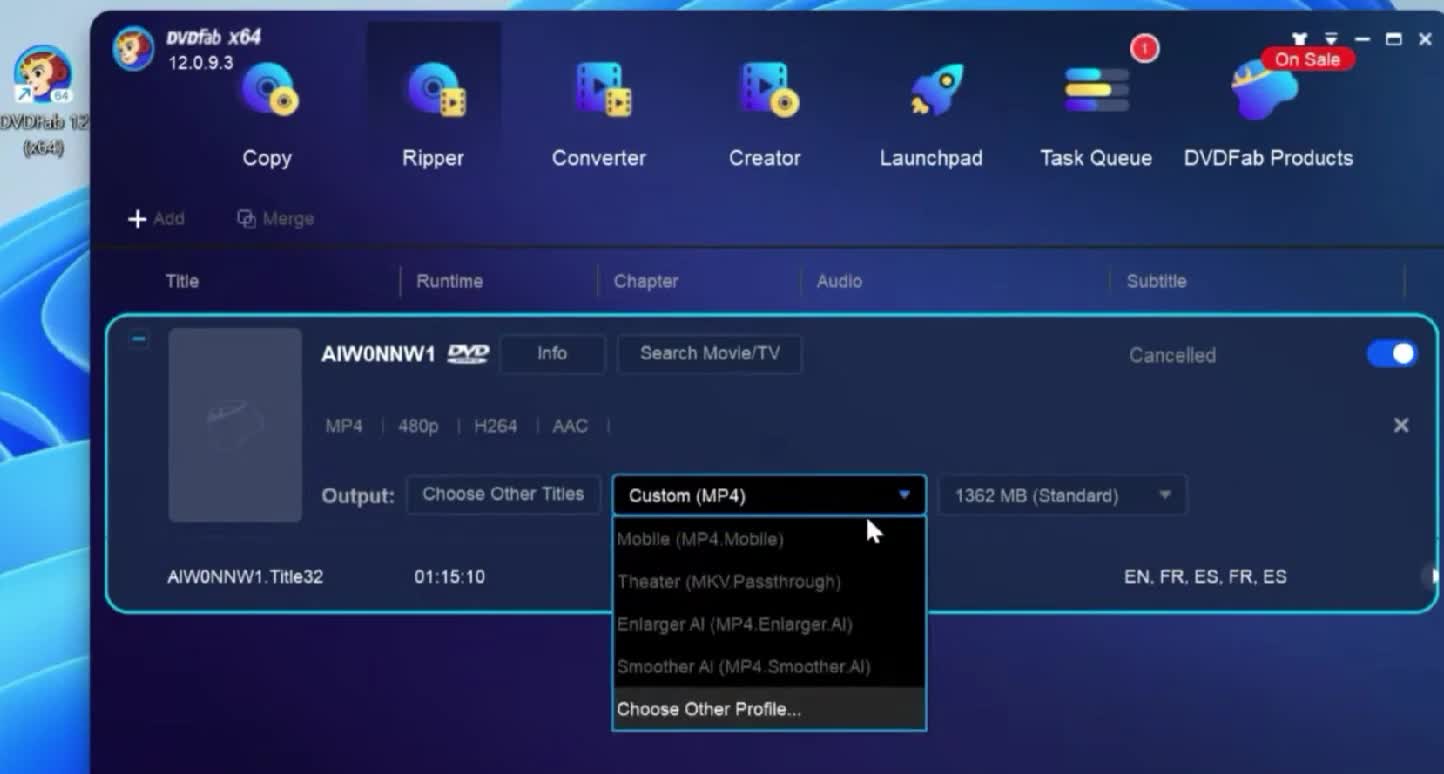
Task: Click the EN, FR, ES subtitle list
Action: (1205, 577)
